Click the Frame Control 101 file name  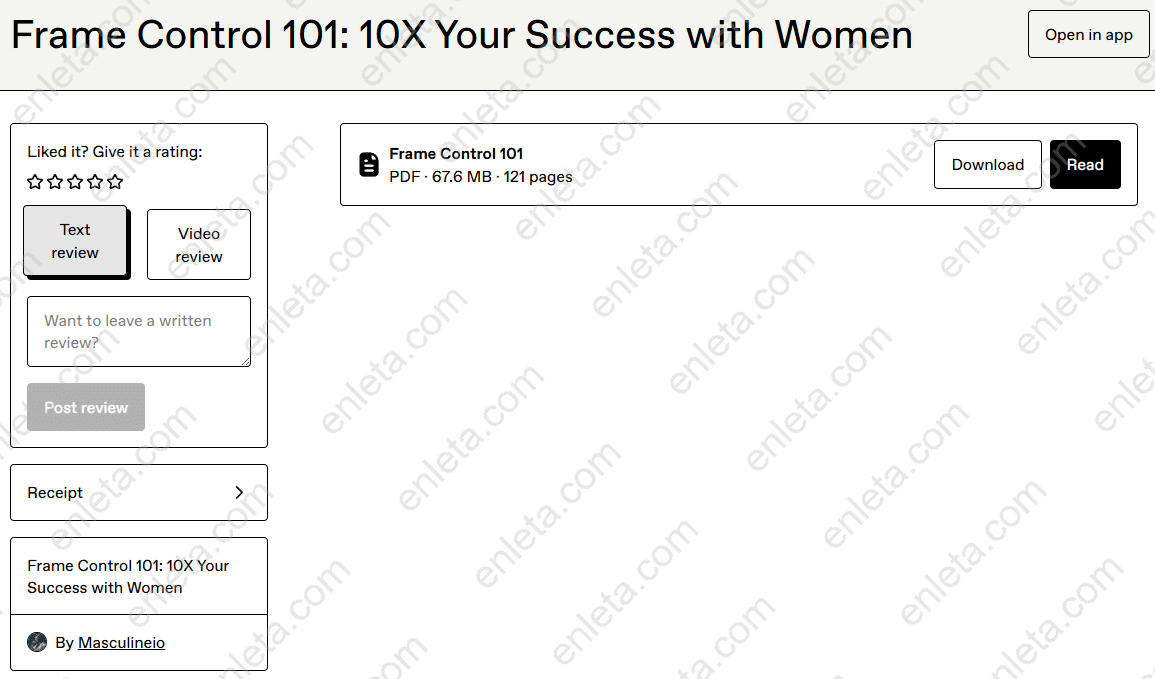(x=456, y=154)
